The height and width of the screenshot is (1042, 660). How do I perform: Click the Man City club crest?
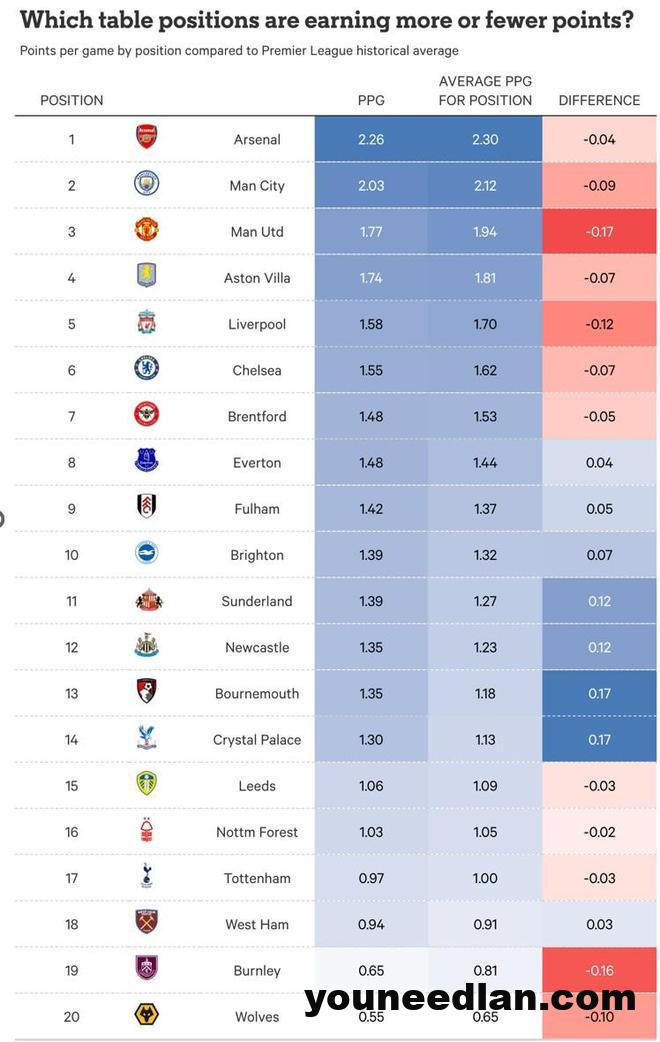pos(147,184)
